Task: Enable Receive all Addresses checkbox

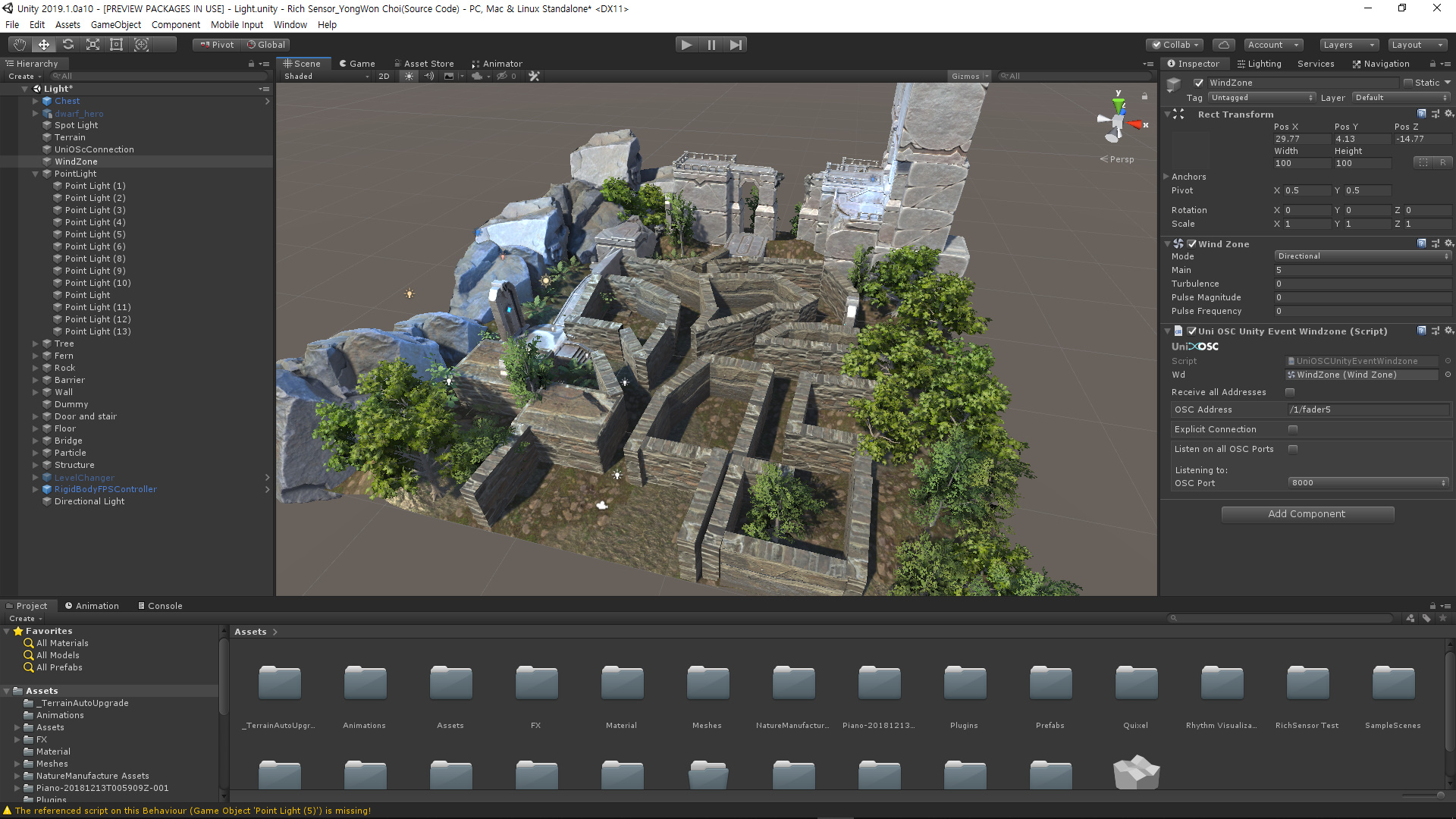Action: point(1290,392)
